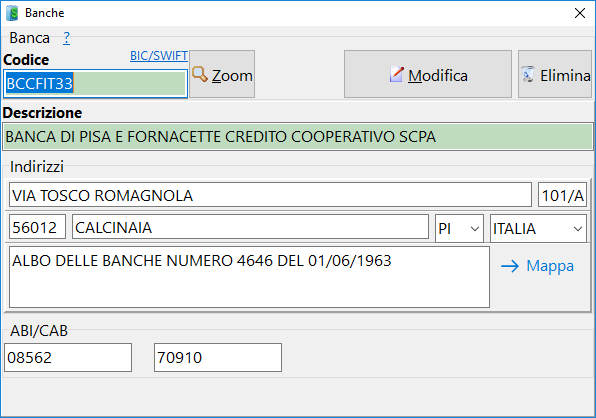
Task: Click the CAB field 70910
Action: pyautogui.click(x=218, y=358)
